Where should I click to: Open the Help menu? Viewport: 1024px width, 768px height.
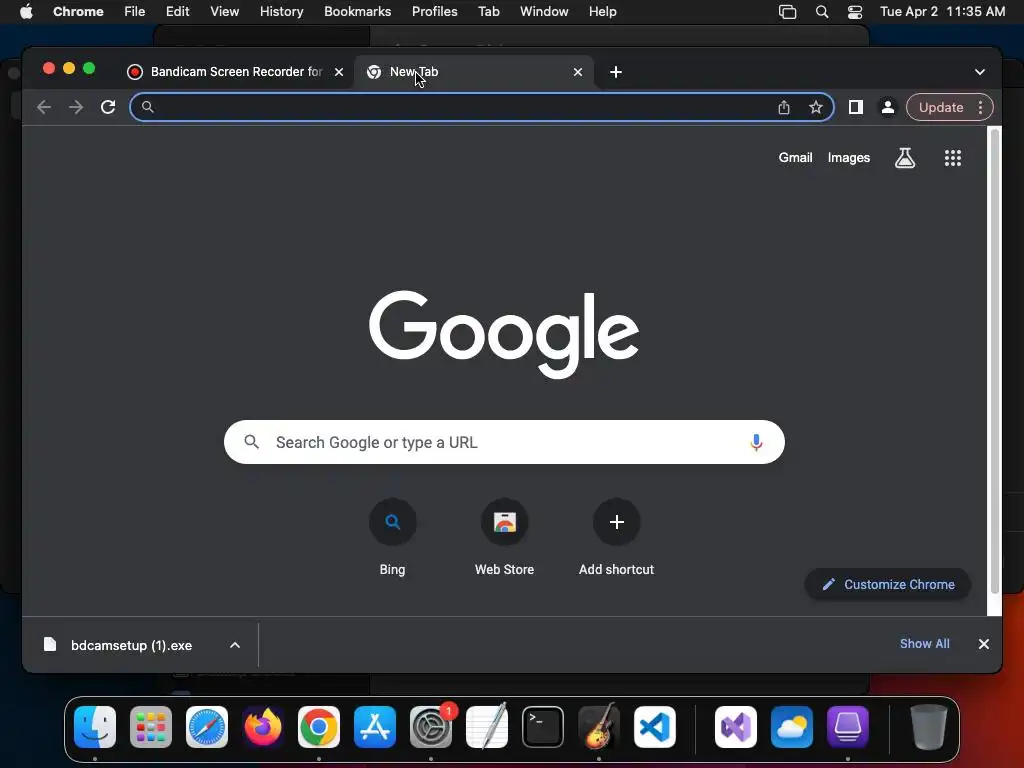[602, 12]
